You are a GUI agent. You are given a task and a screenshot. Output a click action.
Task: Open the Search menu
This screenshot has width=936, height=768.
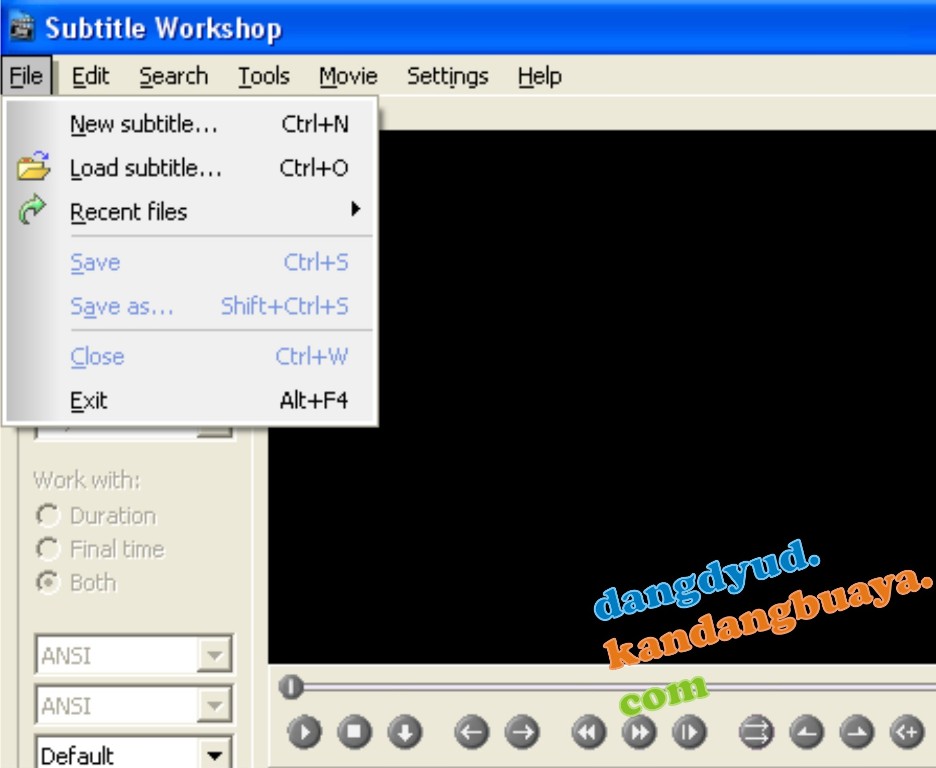point(174,76)
